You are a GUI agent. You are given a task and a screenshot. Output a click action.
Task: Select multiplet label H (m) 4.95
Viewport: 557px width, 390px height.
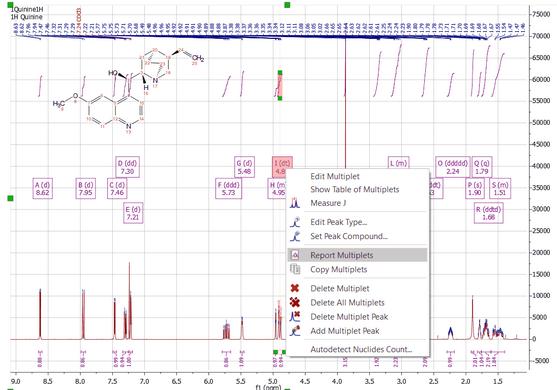tap(277, 189)
